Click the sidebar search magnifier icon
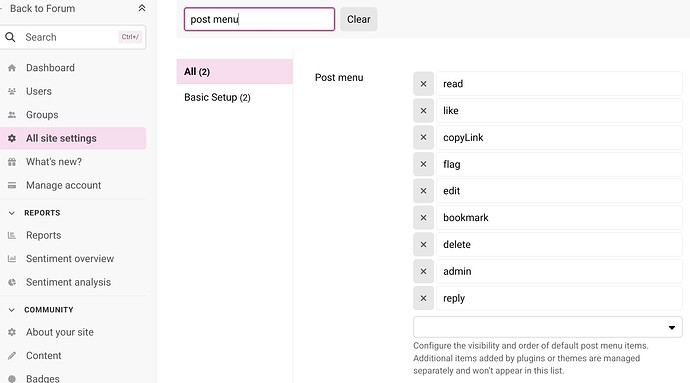The width and height of the screenshot is (690, 383). [x=10, y=37]
